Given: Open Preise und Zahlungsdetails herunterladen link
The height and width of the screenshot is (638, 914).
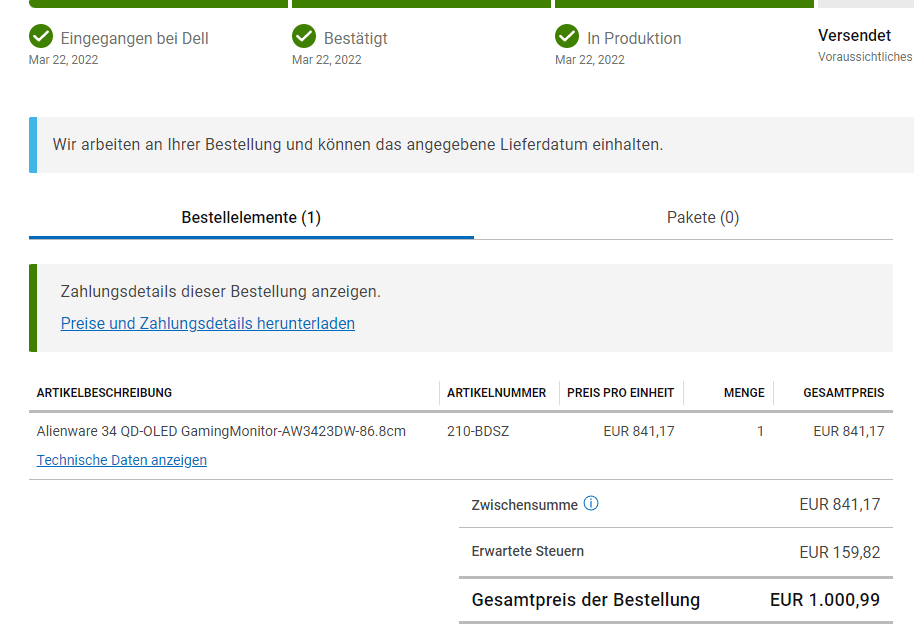Looking at the screenshot, I should point(208,323).
